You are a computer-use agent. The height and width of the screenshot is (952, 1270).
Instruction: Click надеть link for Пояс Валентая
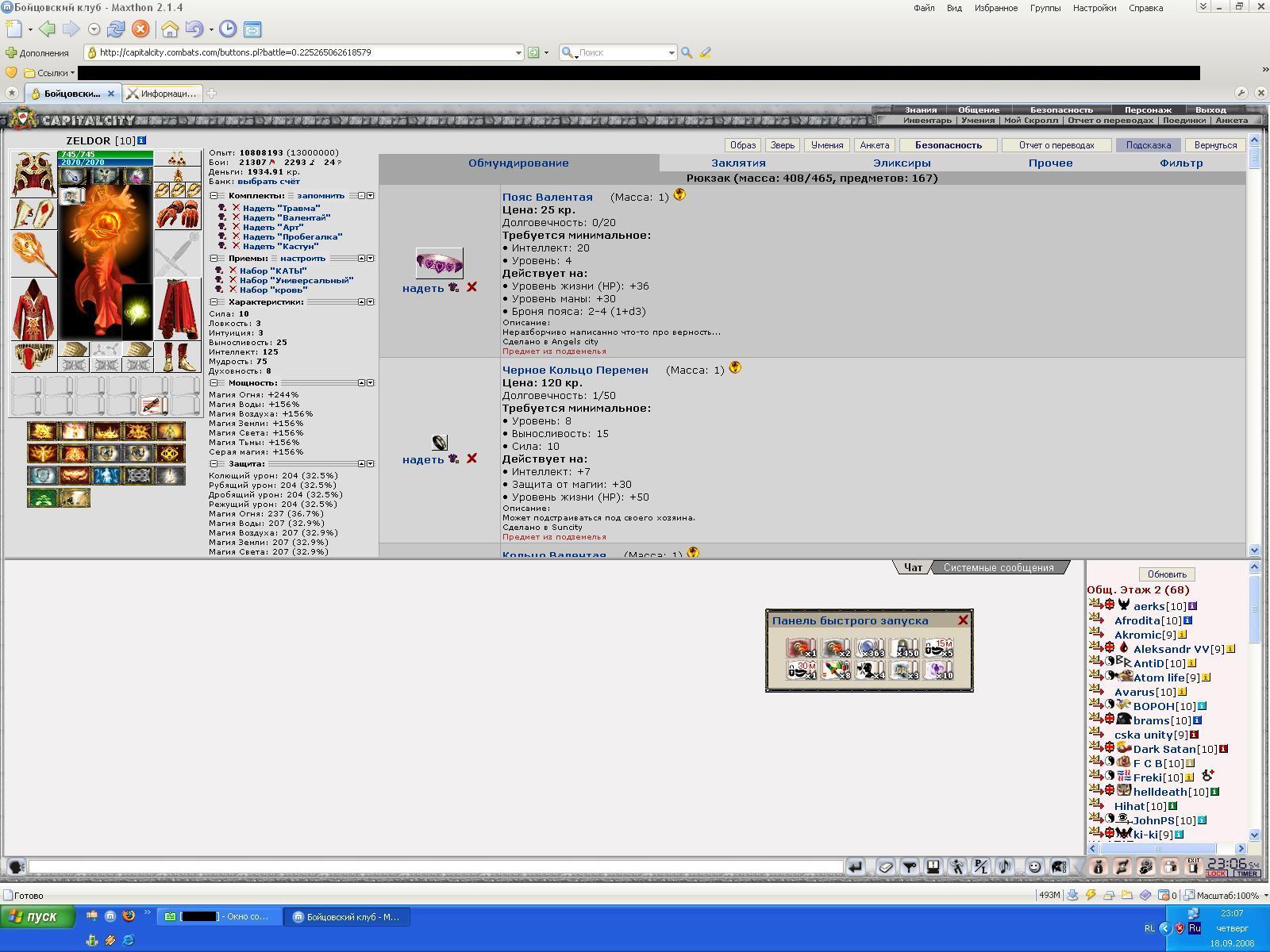(x=423, y=288)
